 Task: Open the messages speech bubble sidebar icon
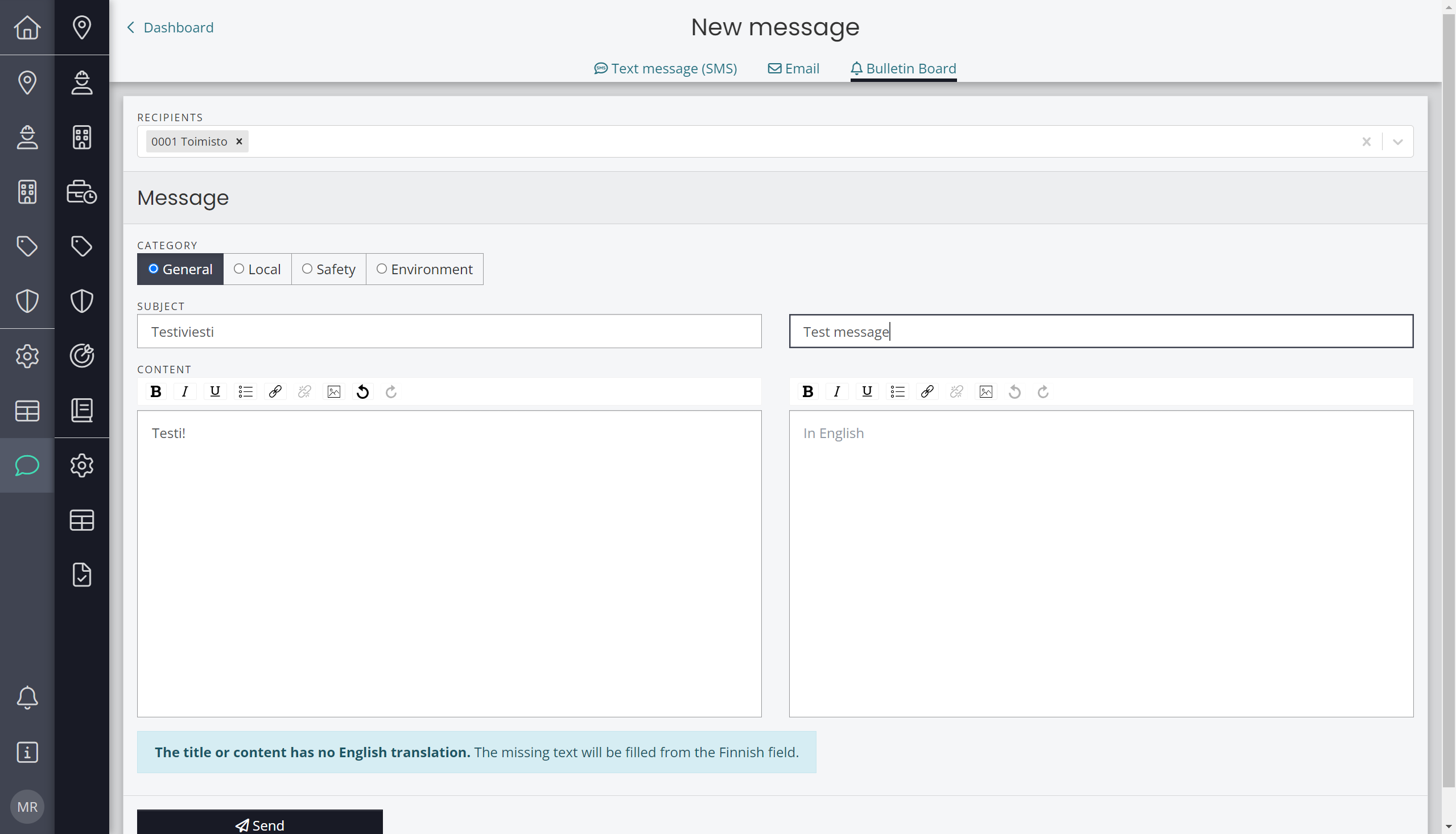pos(27,465)
